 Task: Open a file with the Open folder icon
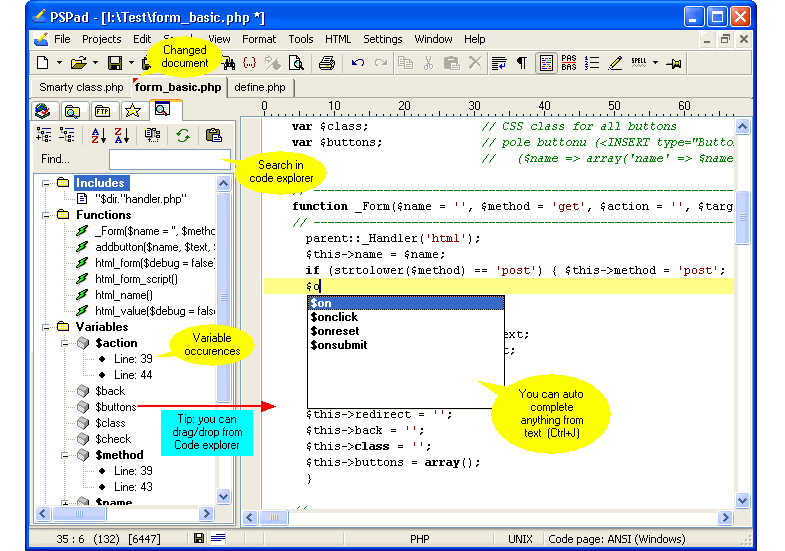pos(78,63)
